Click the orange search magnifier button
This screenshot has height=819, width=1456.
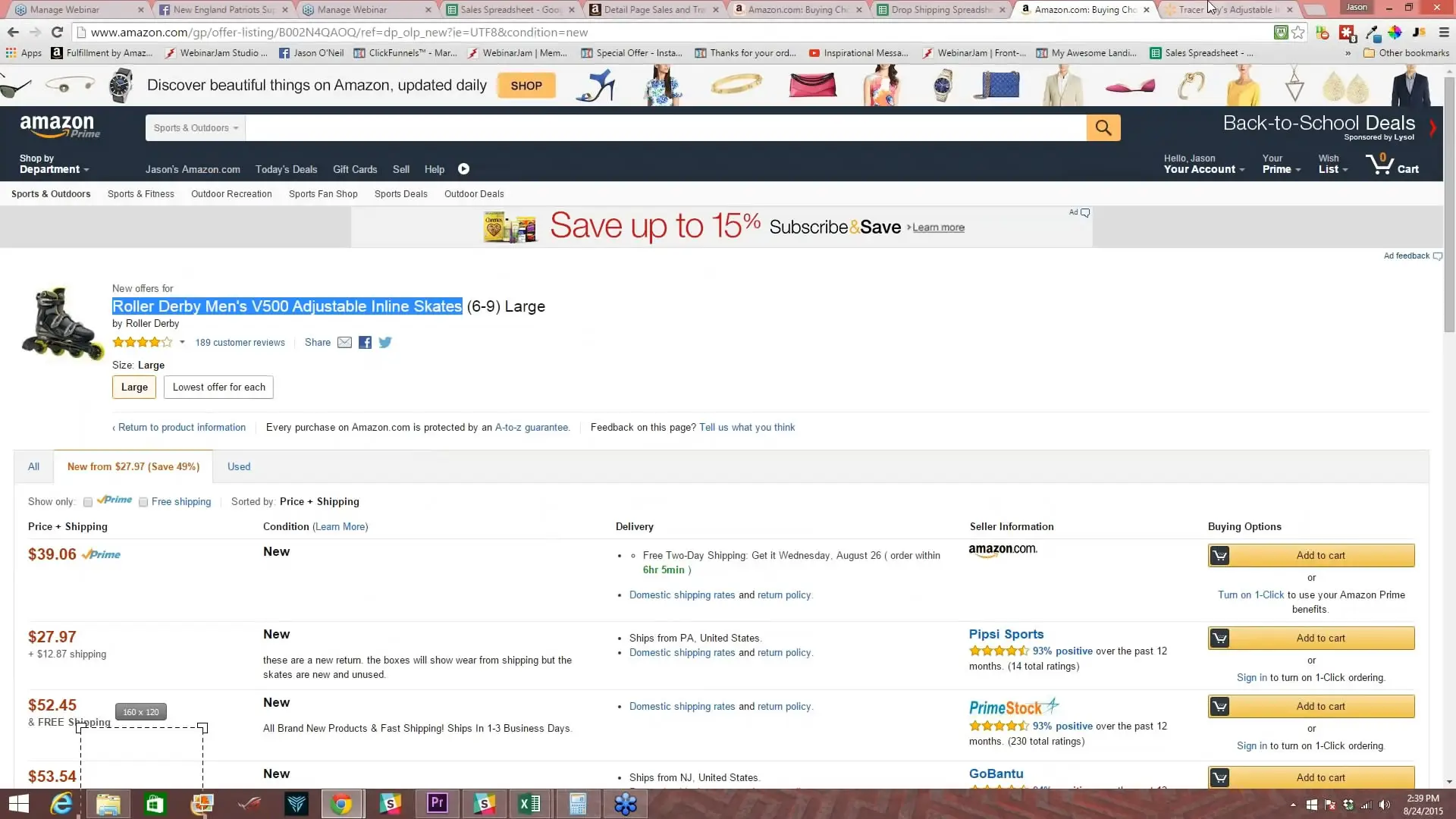(1103, 127)
